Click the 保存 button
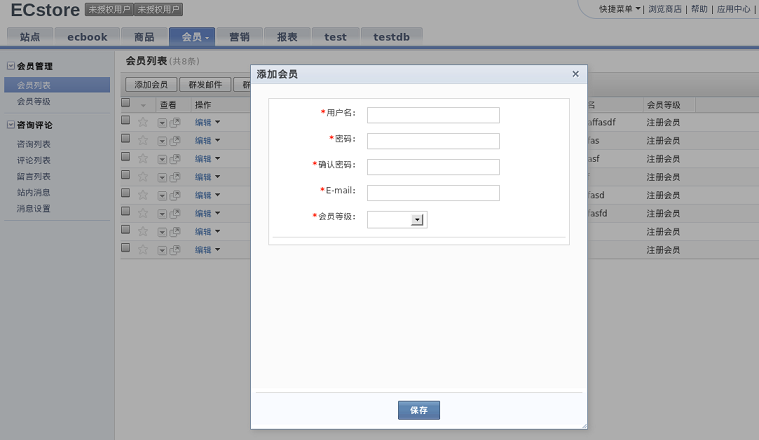The height and width of the screenshot is (440, 759). 418,410
